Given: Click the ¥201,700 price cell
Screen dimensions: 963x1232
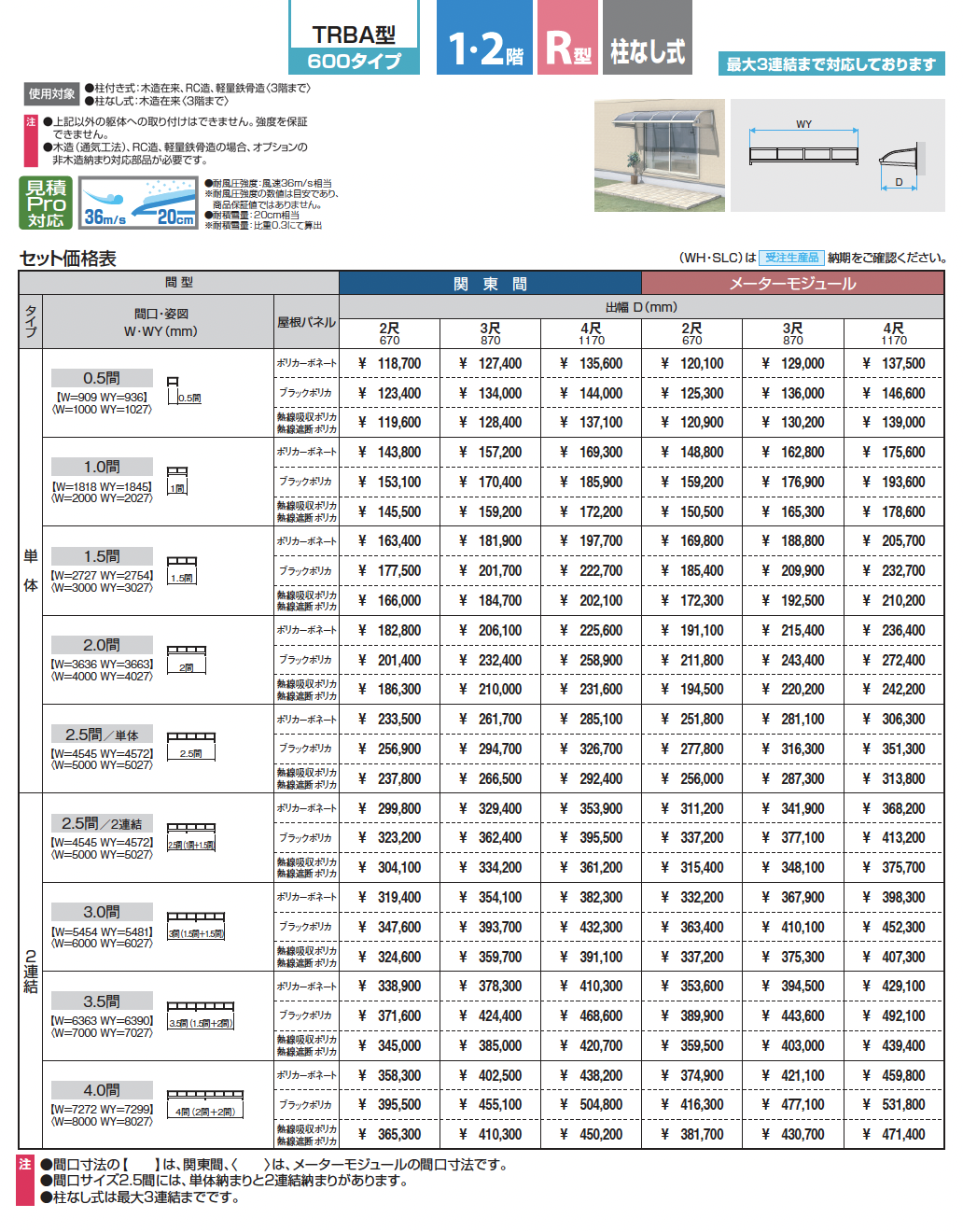Looking at the screenshot, I should pyautogui.click(x=491, y=570).
